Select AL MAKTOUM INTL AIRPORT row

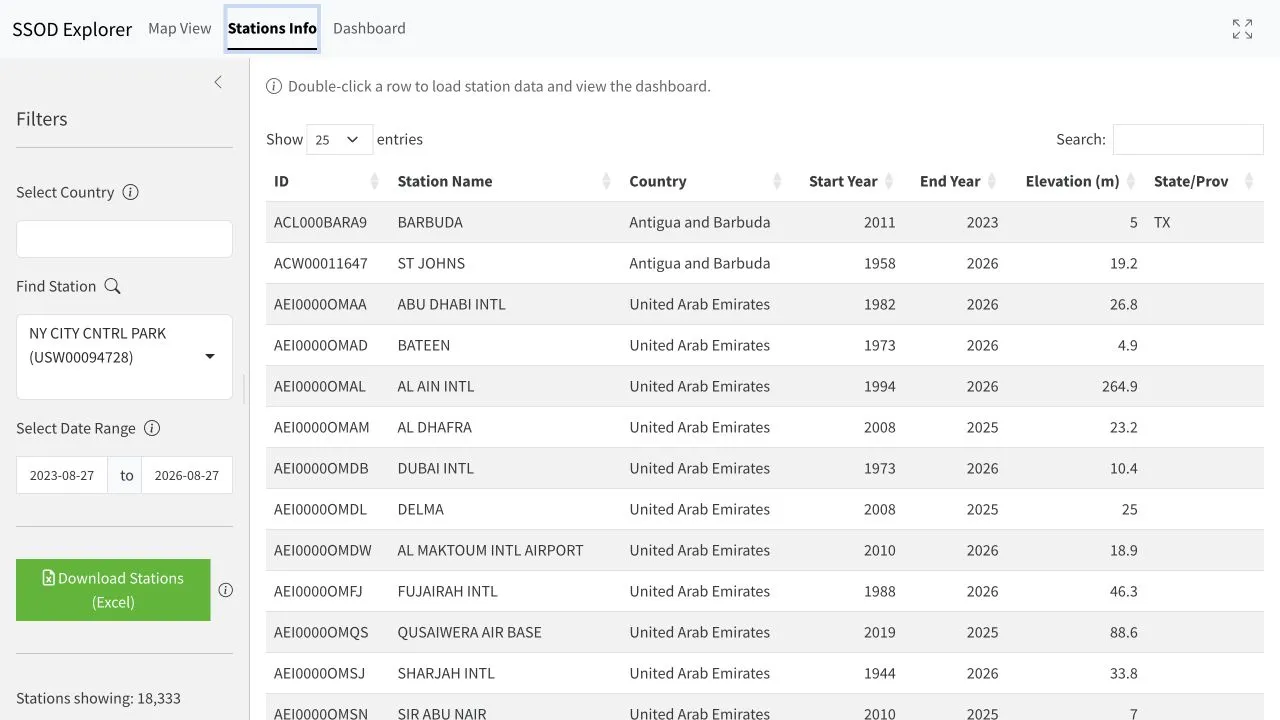pos(765,550)
